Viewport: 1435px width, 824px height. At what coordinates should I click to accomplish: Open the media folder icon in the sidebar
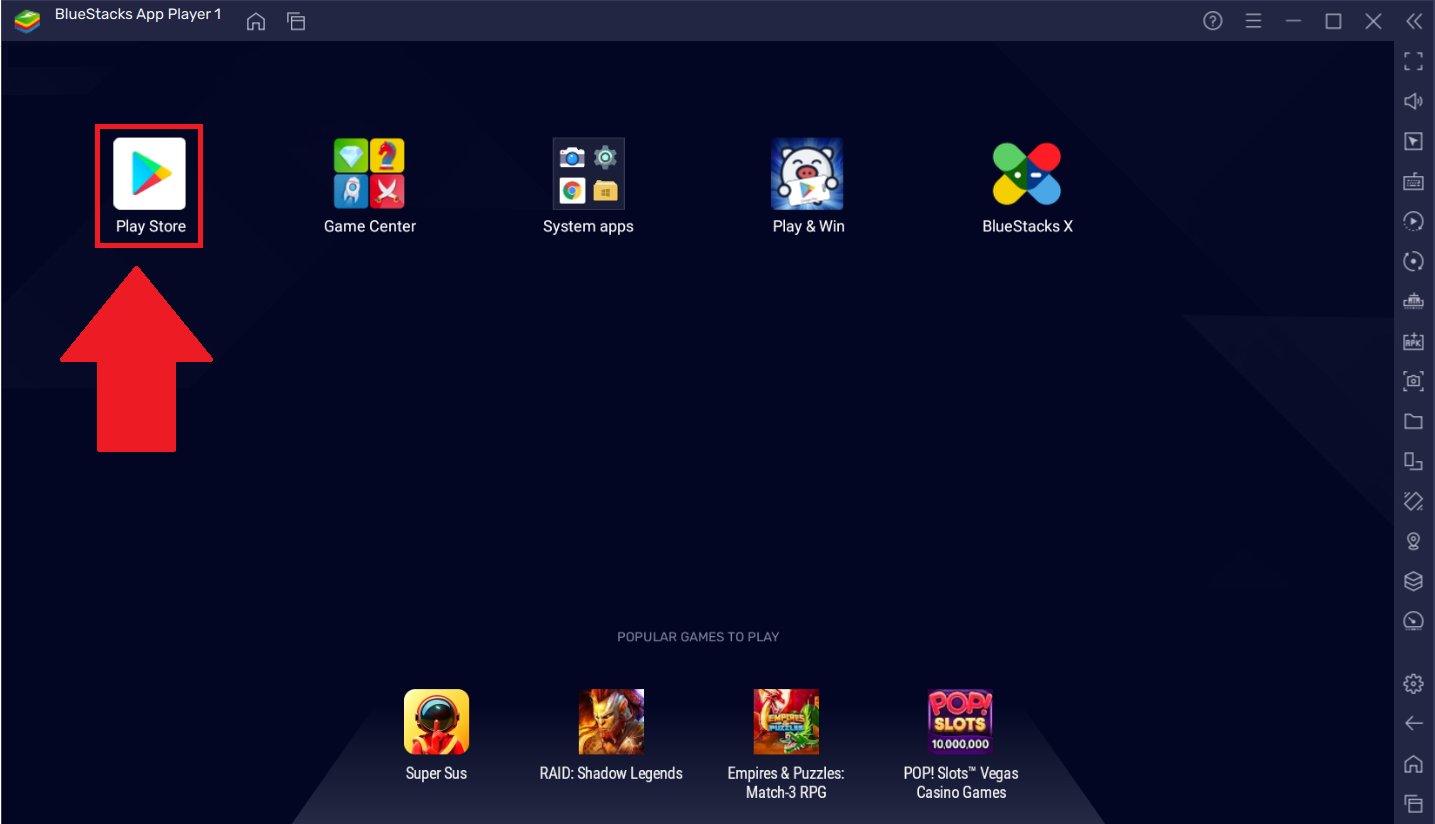click(x=1413, y=421)
